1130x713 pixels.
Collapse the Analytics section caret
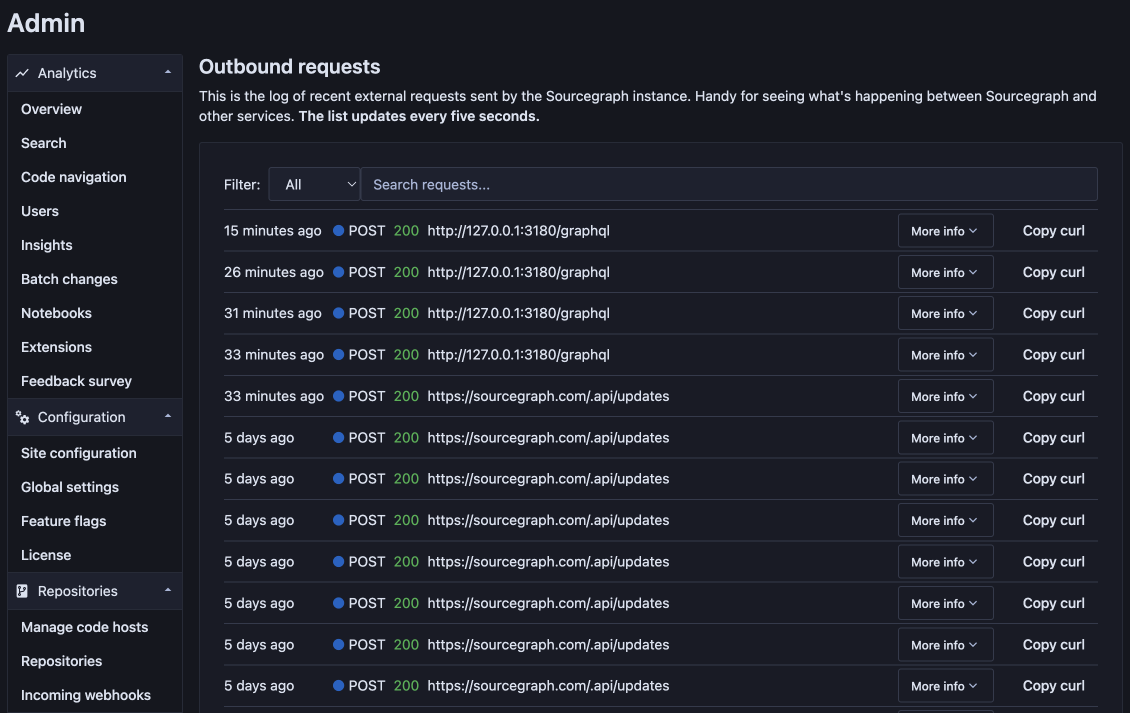(x=168, y=72)
